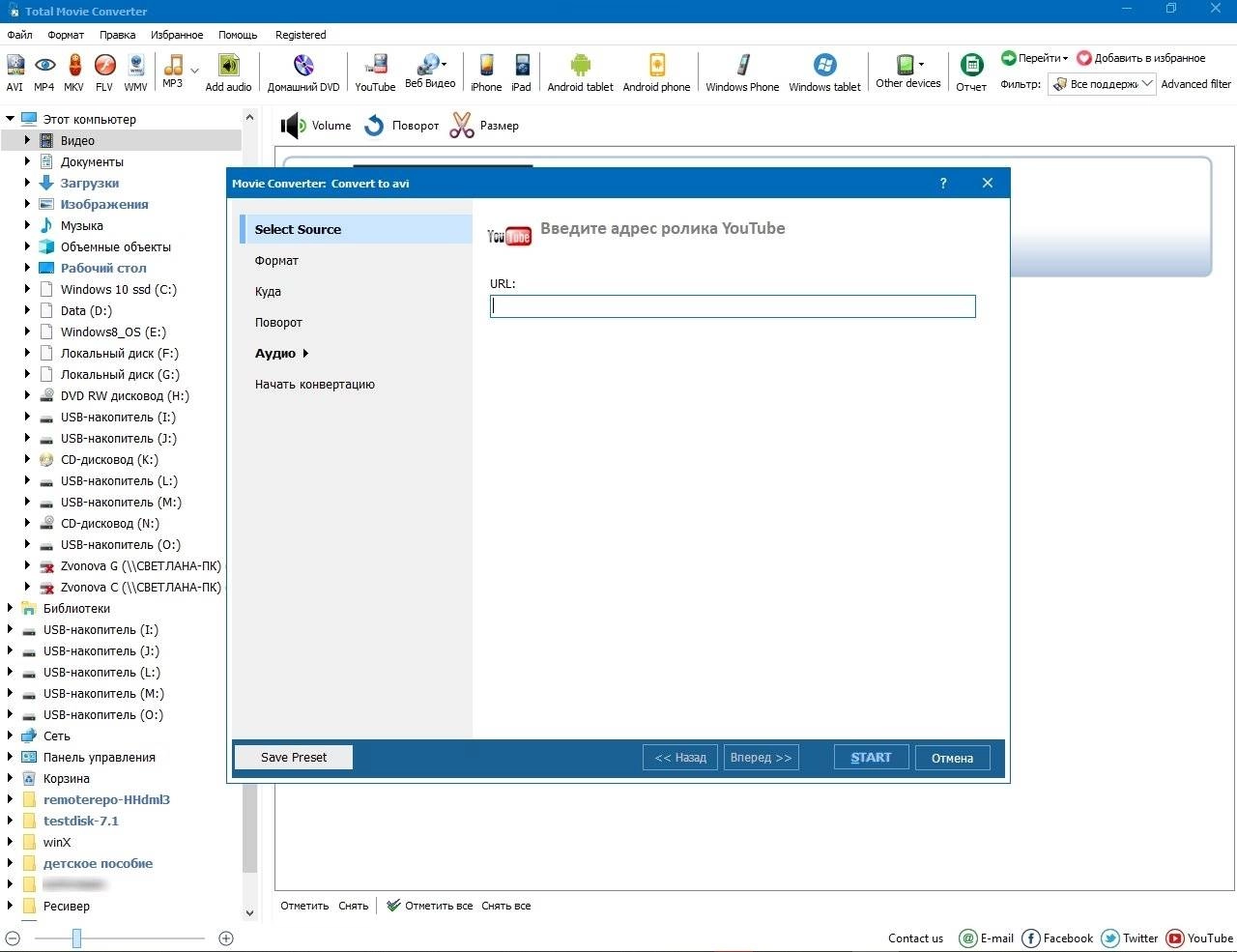Click the dialog help question mark
The width and height of the screenshot is (1237, 952).
[943, 183]
